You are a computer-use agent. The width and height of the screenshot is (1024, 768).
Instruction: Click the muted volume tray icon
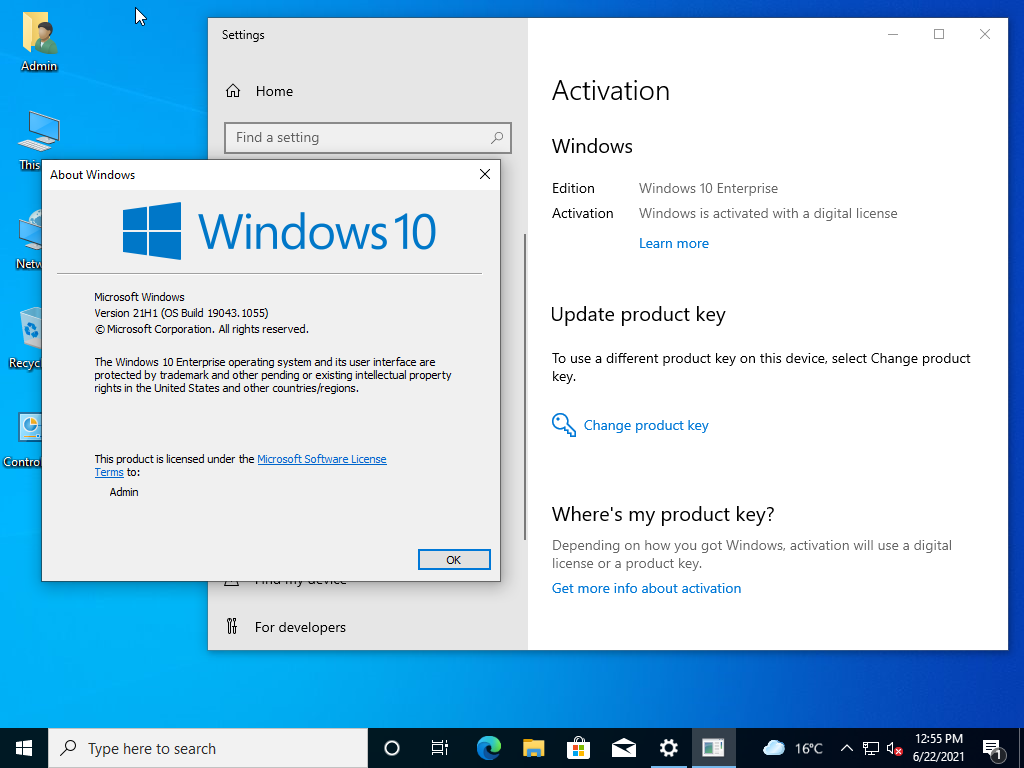894,748
